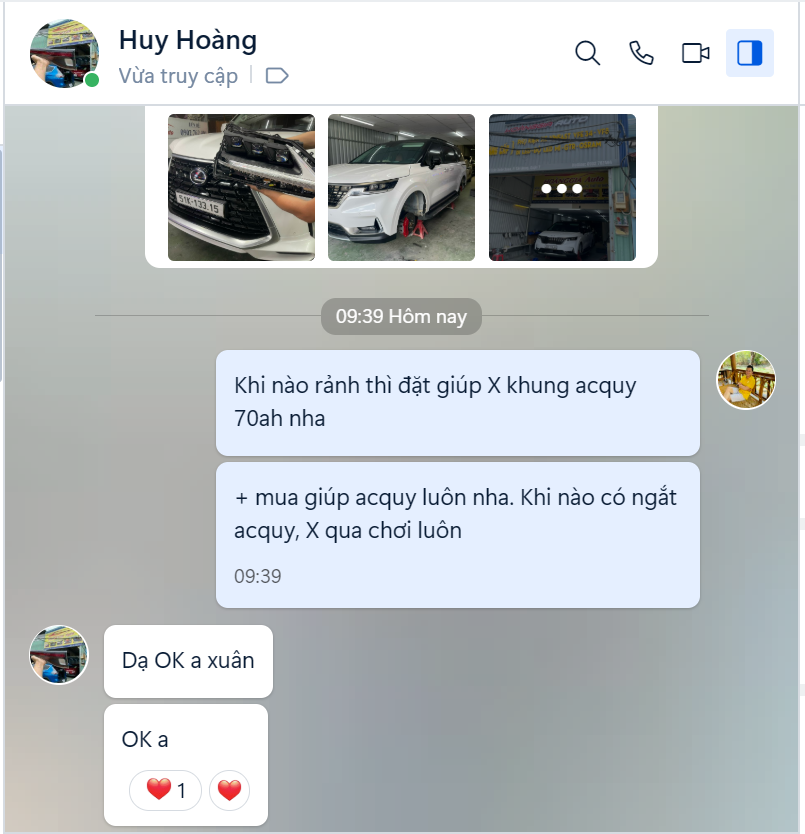Click the 'Vừa truy cập' status text
805x834 pixels.
tap(178, 76)
